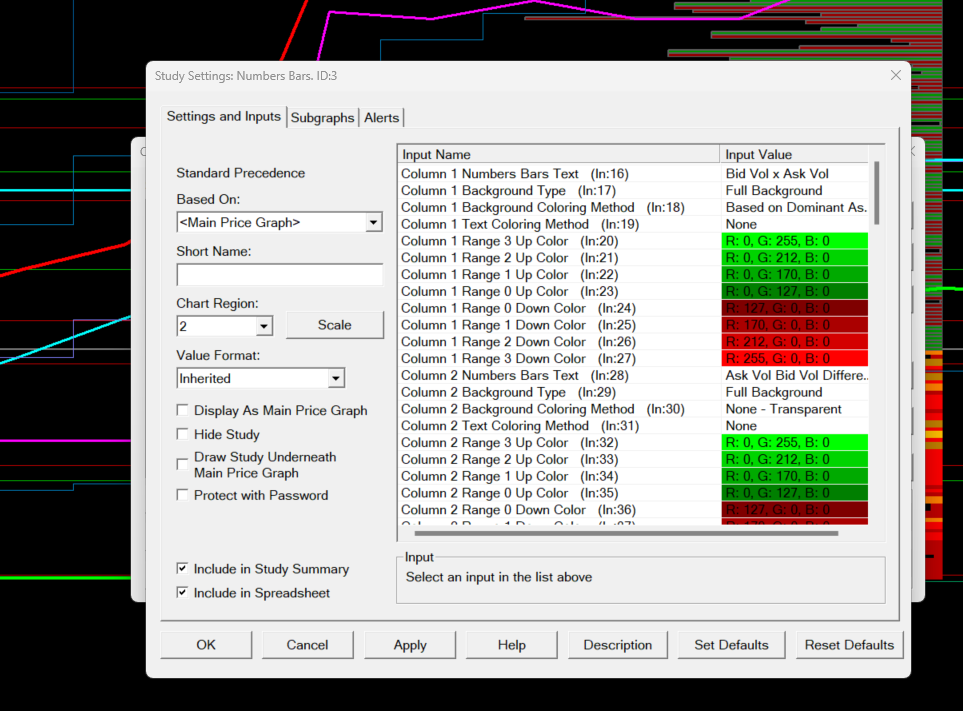The width and height of the screenshot is (963, 711).
Task: Switch to the Subgraphs tab
Action: (322, 118)
